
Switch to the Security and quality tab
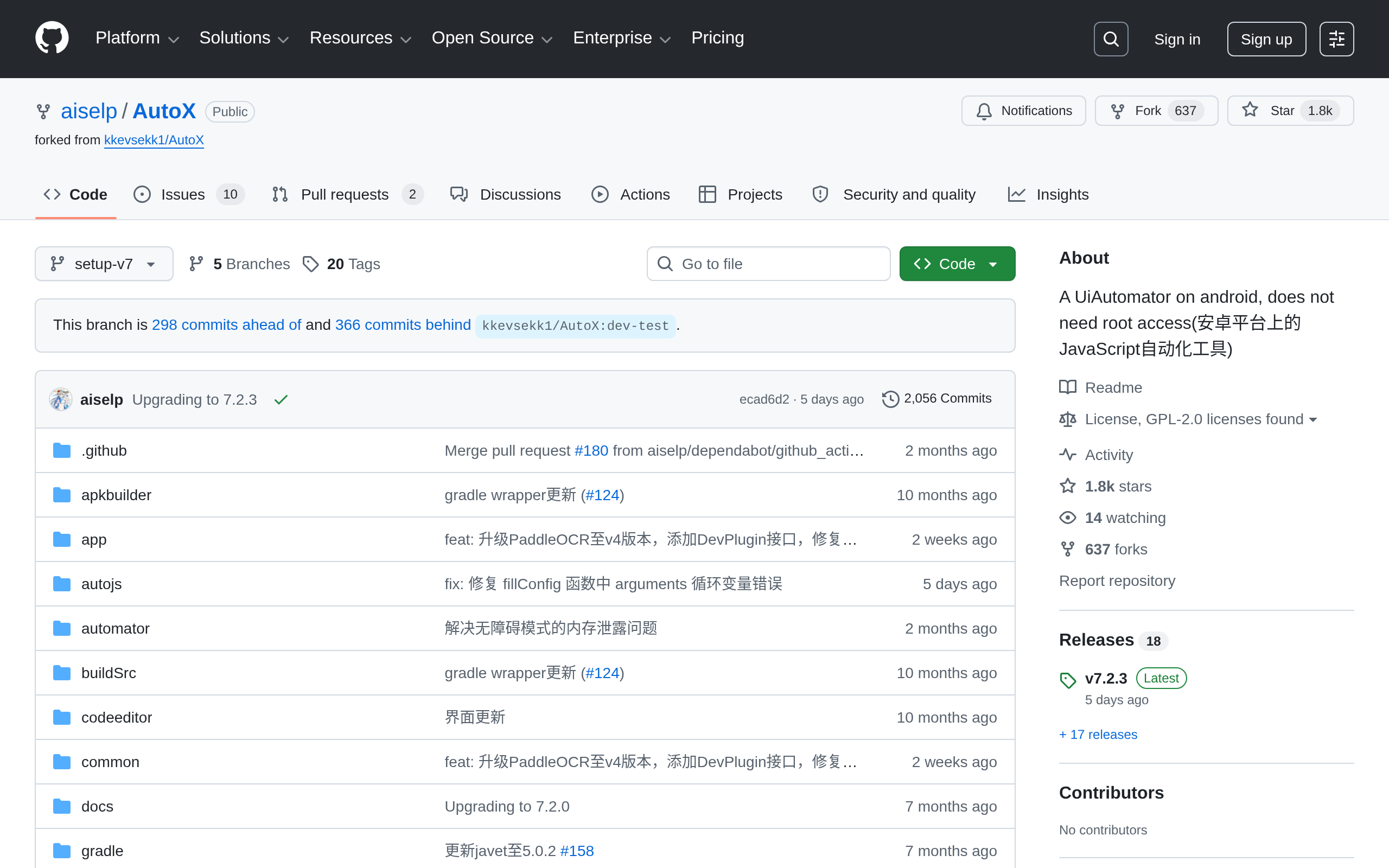(x=894, y=195)
